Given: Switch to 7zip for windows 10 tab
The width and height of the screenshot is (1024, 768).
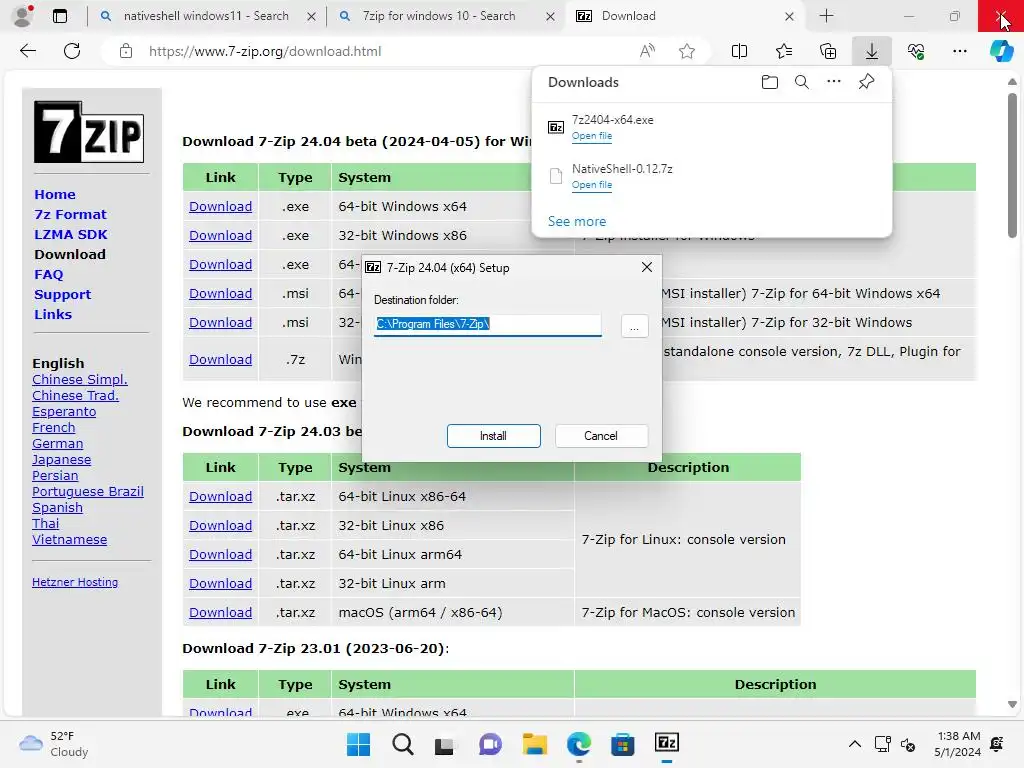Looking at the screenshot, I should pyautogui.click(x=438, y=16).
